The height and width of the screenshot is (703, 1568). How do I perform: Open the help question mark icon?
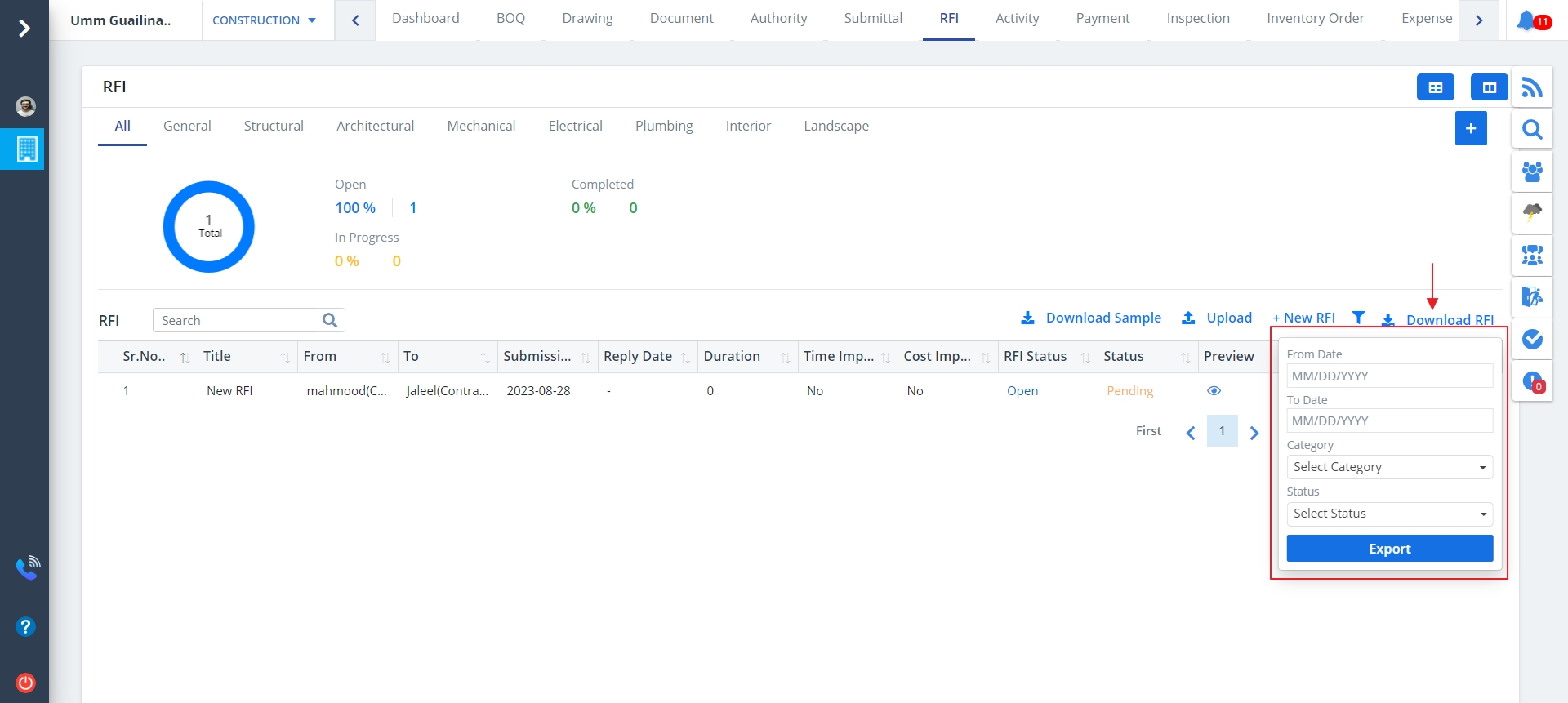(x=25, y=627)
